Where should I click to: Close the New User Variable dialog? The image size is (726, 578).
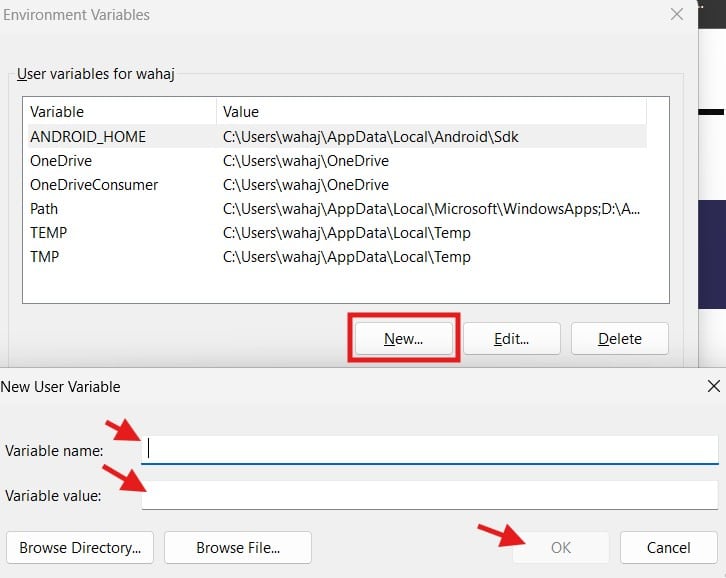(x=713, y=386)
